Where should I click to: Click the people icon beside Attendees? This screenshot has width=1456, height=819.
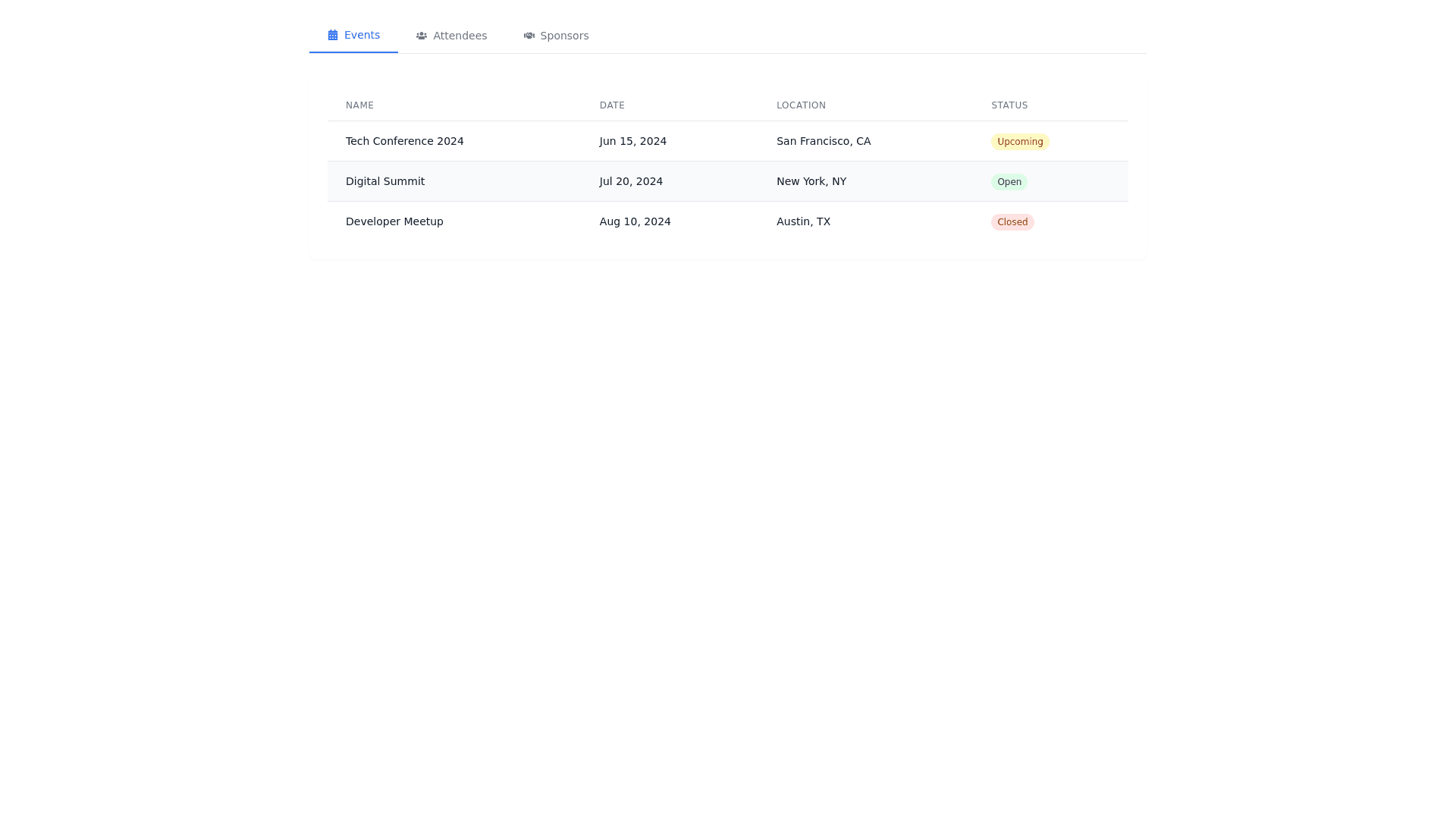pos(422,36)
